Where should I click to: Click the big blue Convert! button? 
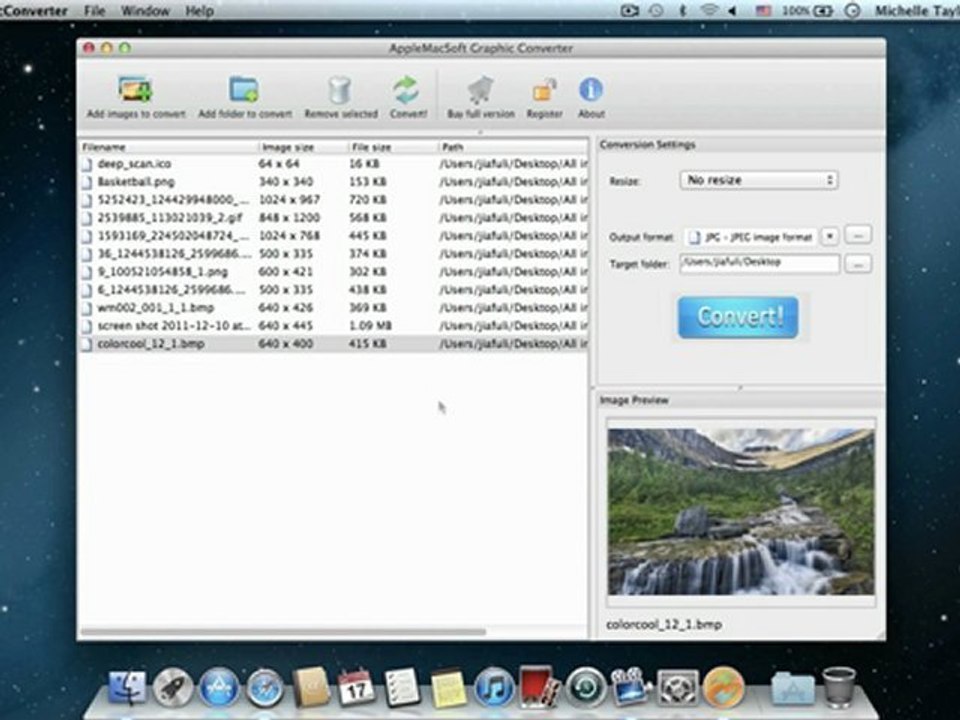(738, 317)
